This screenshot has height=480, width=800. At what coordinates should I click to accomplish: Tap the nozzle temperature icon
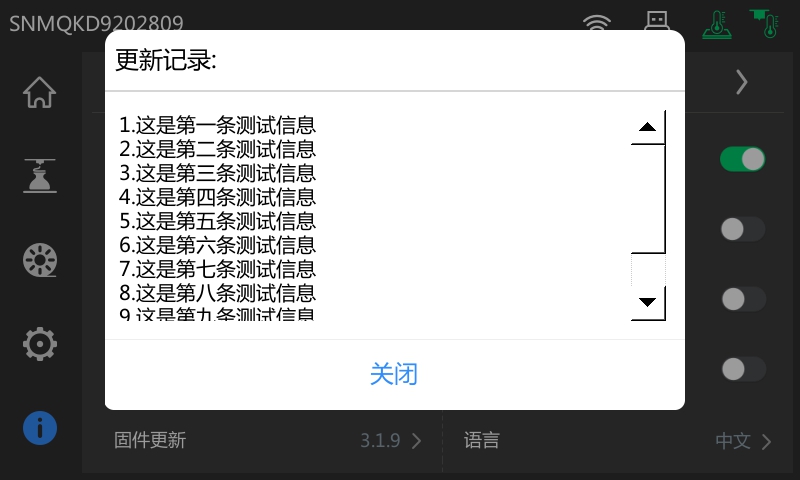point(764,23)
